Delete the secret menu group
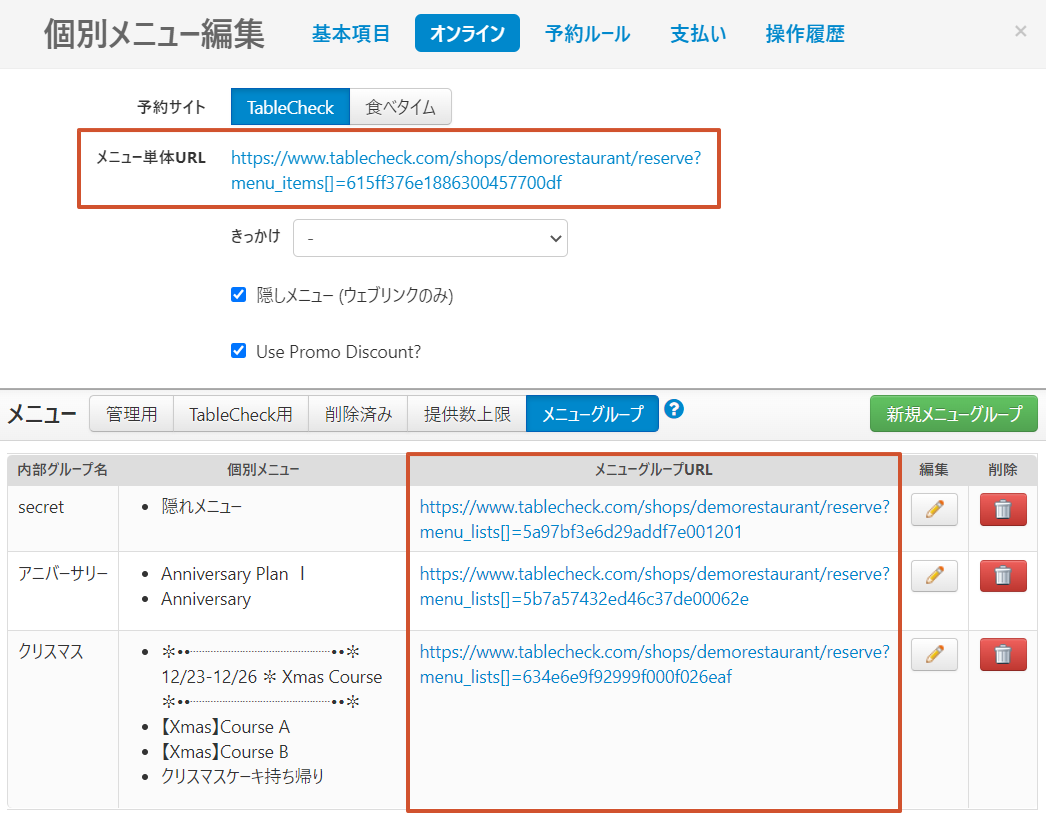Viewport: 1046px width, 823px height. (1003, 510)
